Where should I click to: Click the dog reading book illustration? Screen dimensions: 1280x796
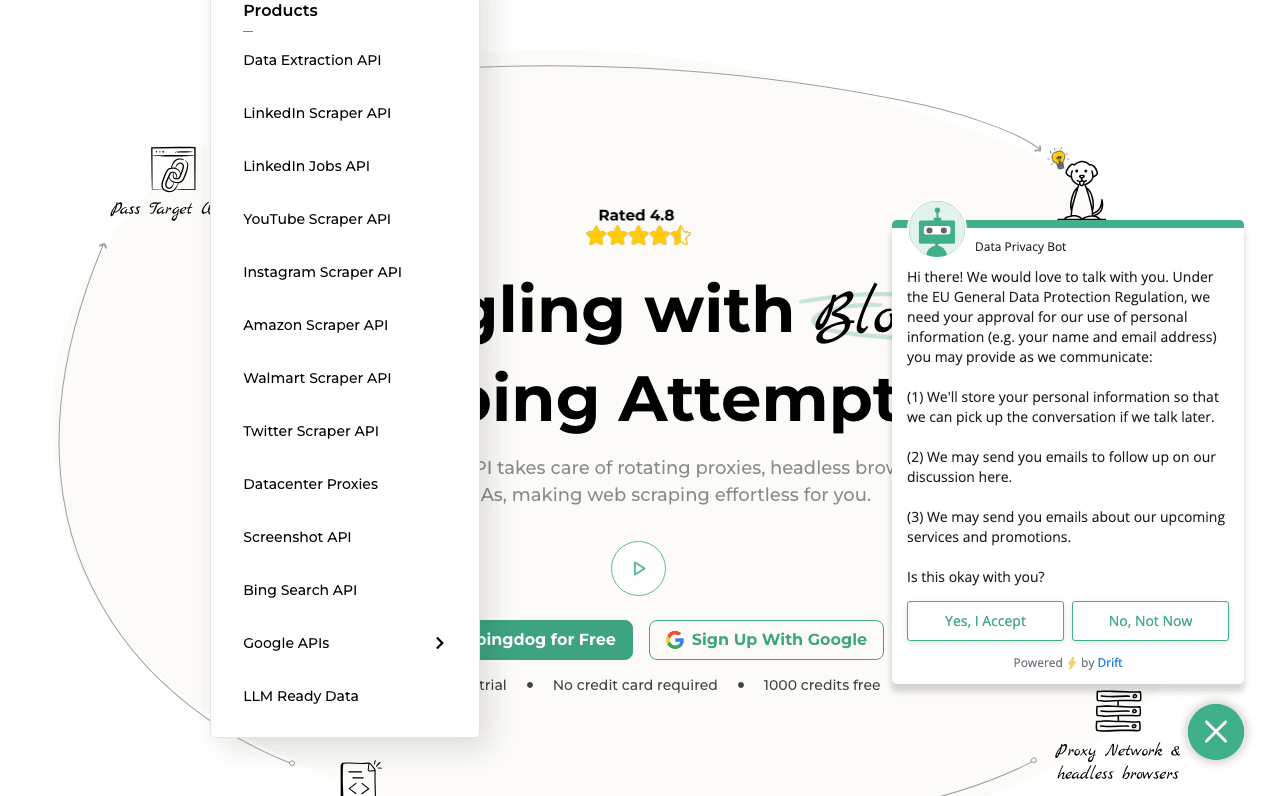1082,190
